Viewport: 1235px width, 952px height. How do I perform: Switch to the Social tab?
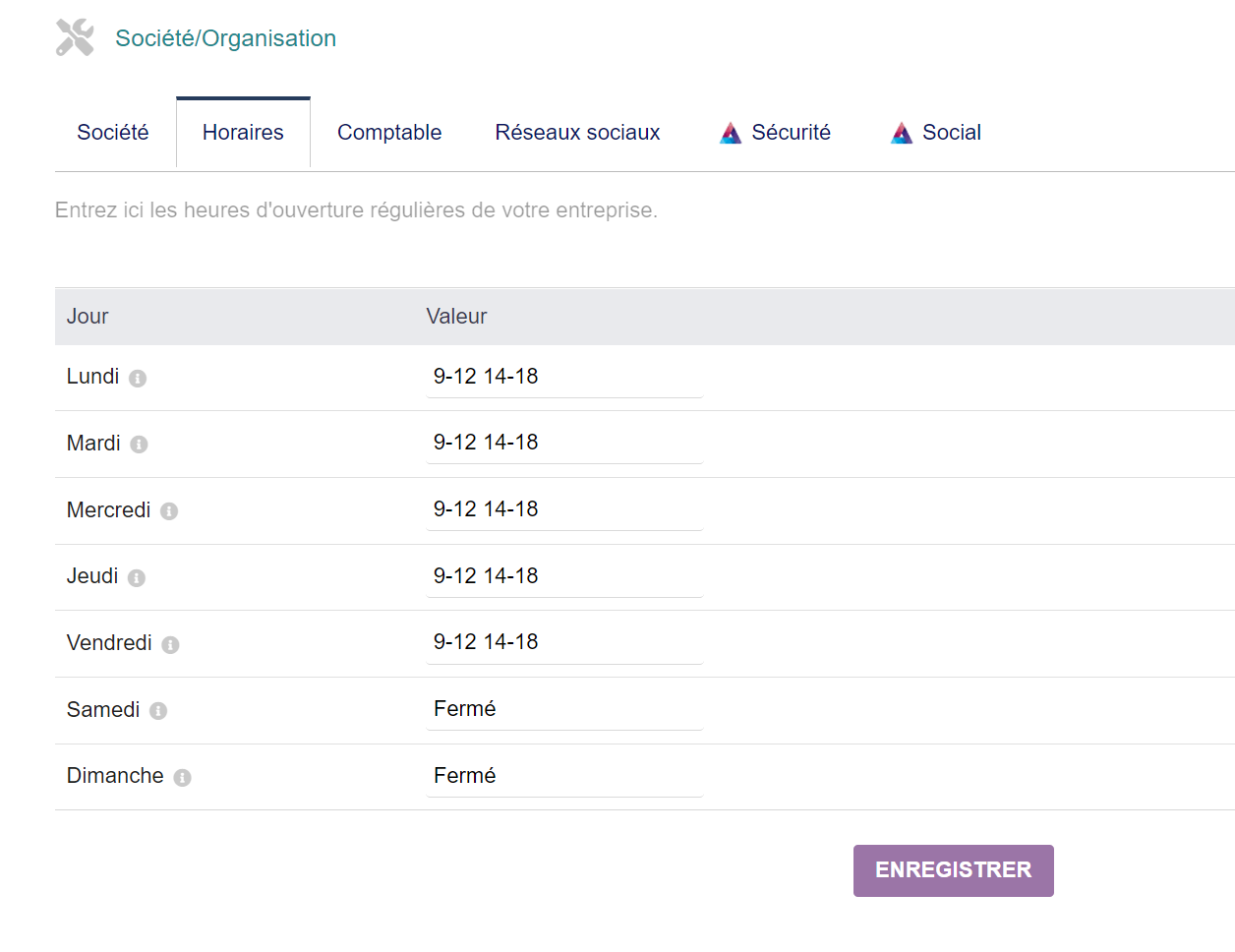952,132
